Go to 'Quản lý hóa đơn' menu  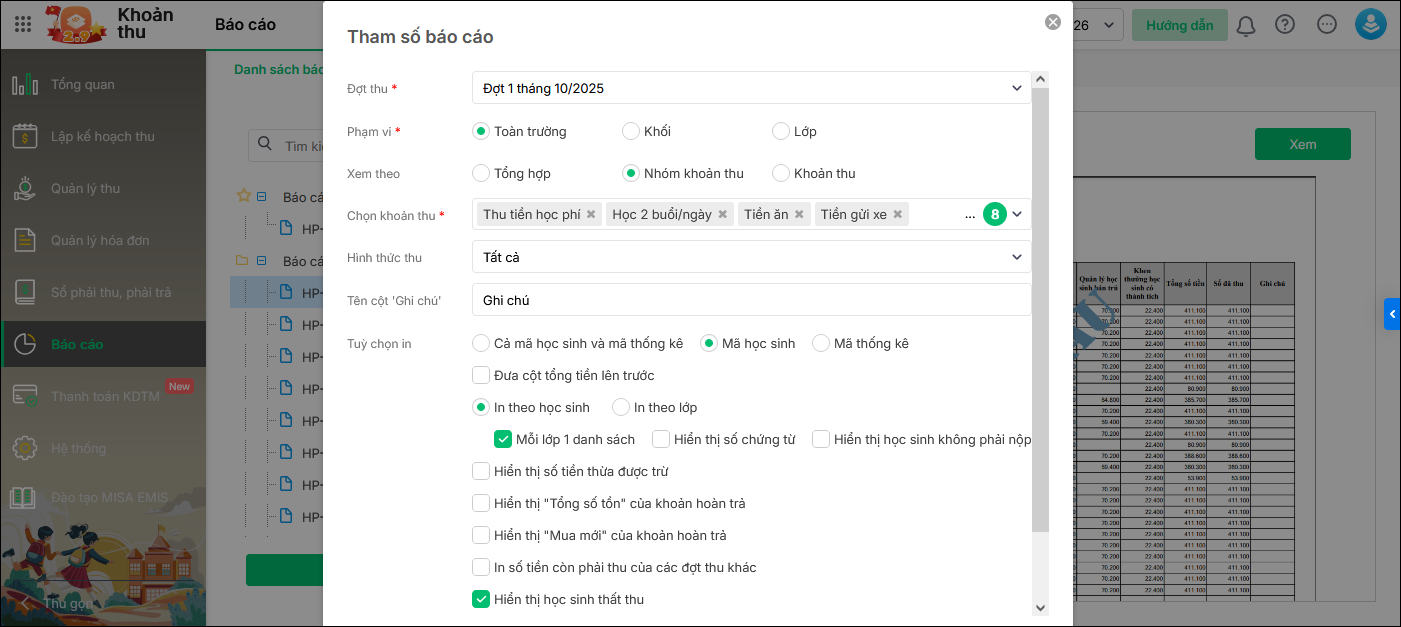tap(99, 240)
